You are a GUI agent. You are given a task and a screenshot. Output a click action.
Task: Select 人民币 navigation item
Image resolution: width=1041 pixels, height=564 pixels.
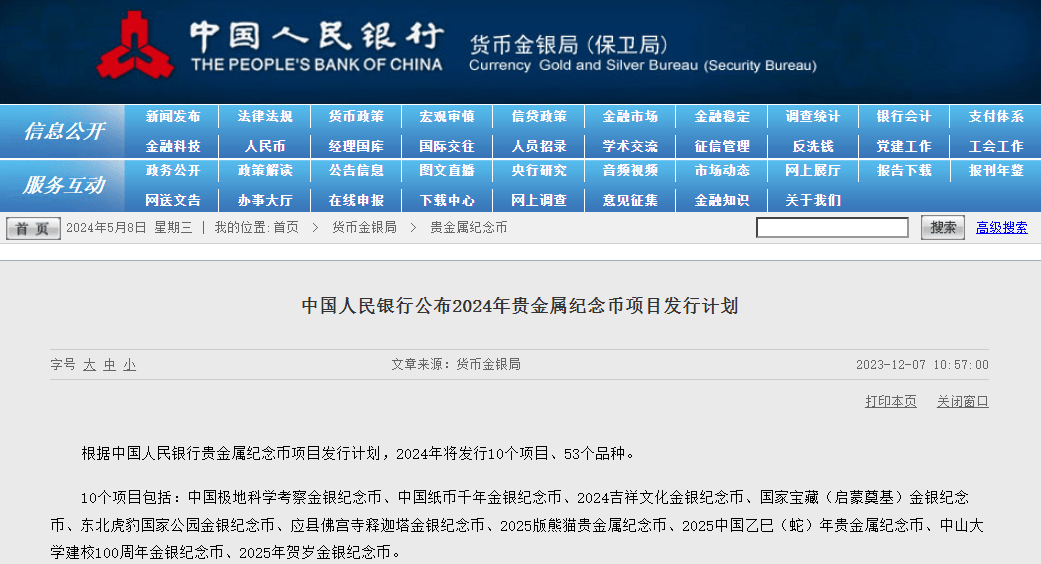click(x=265, y=146)
